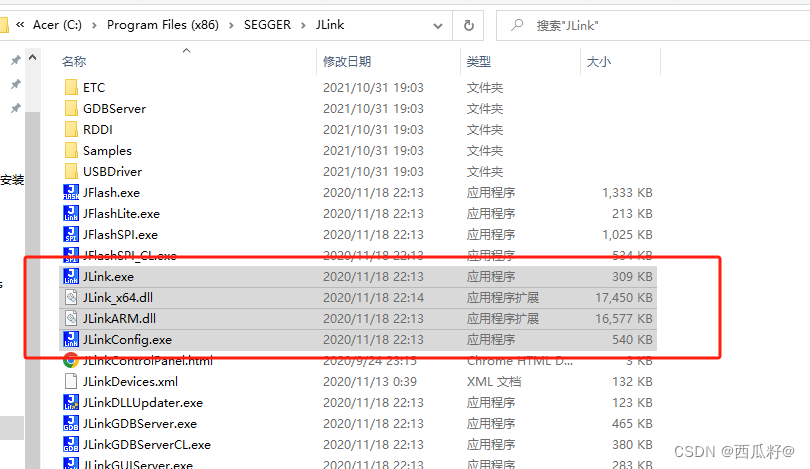Click the 540 KB size of JLinkConfig.exe
810x469 pixels.
632,339
